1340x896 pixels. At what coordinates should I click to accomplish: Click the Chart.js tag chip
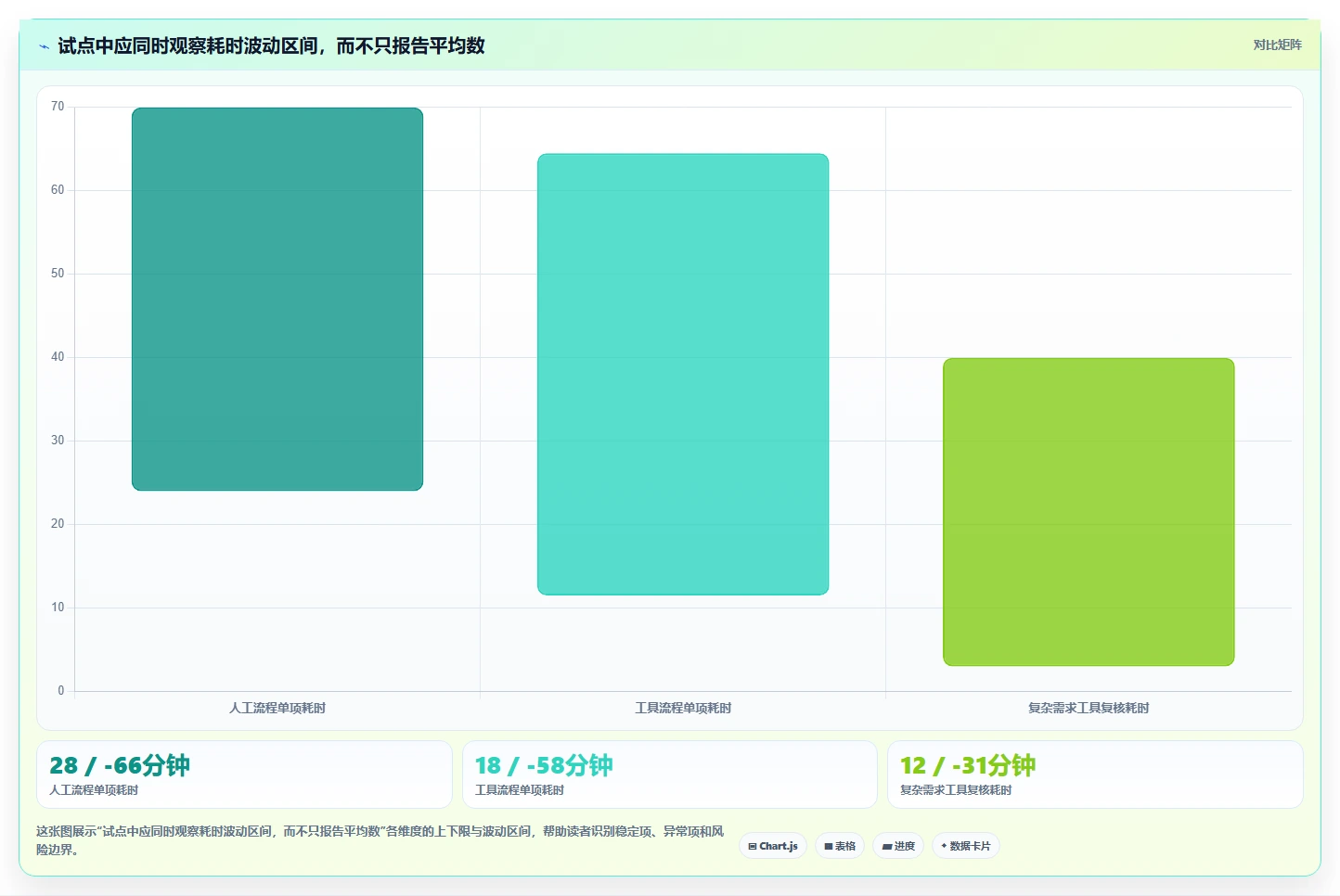(773, 846)
